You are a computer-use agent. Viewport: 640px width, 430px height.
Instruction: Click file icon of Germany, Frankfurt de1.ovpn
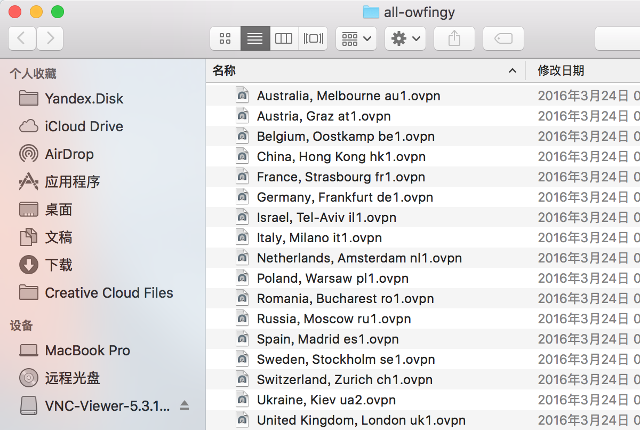click(x=242, y=196)
